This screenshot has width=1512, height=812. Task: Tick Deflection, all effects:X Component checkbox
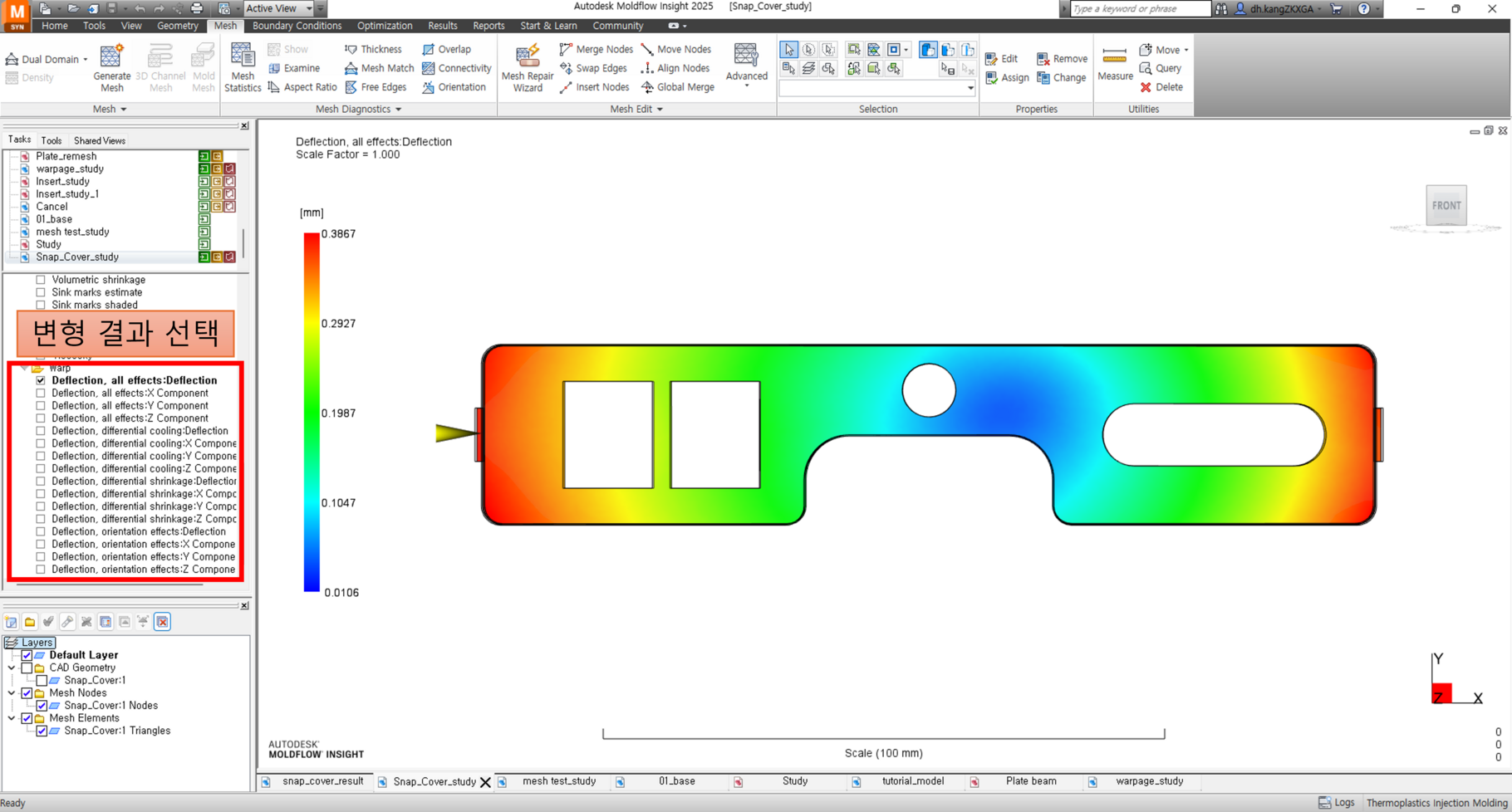pos(41,394)
